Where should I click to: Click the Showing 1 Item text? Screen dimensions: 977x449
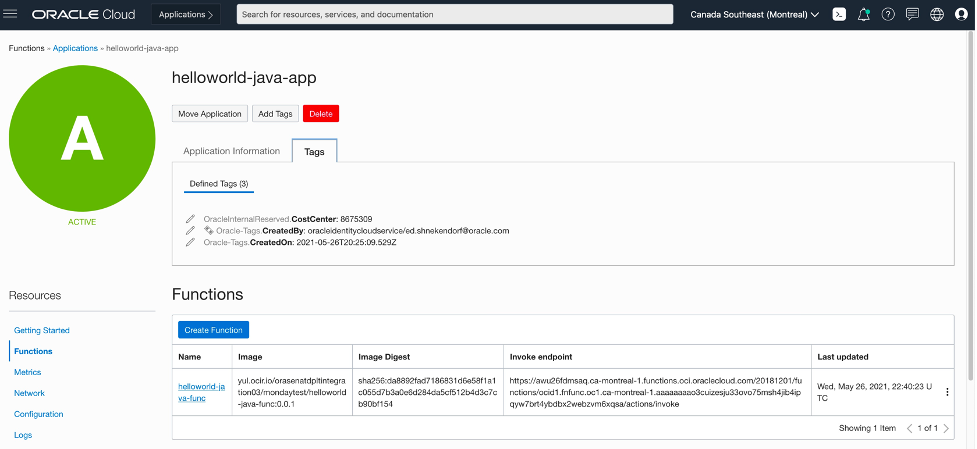coord(867,428)
